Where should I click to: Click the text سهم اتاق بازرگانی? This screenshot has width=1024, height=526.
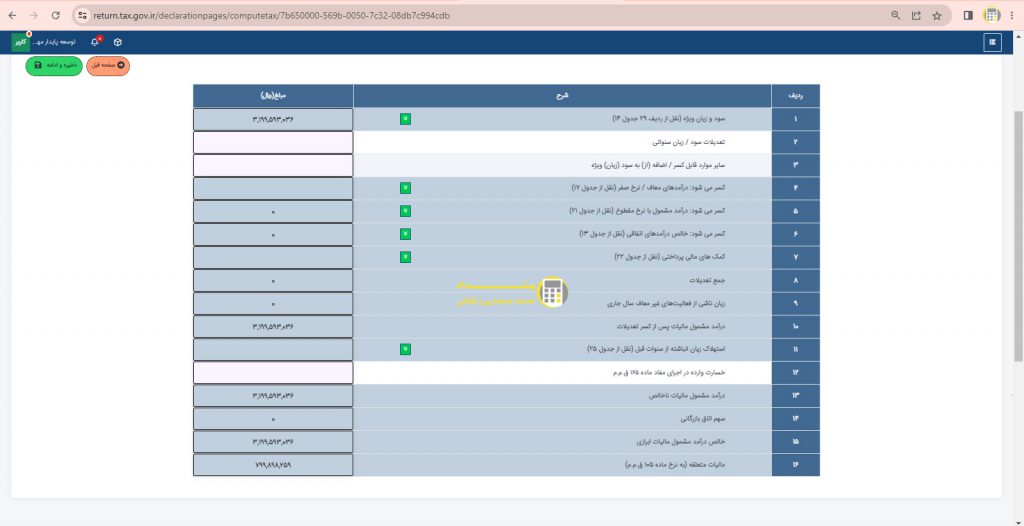(703, 419)
